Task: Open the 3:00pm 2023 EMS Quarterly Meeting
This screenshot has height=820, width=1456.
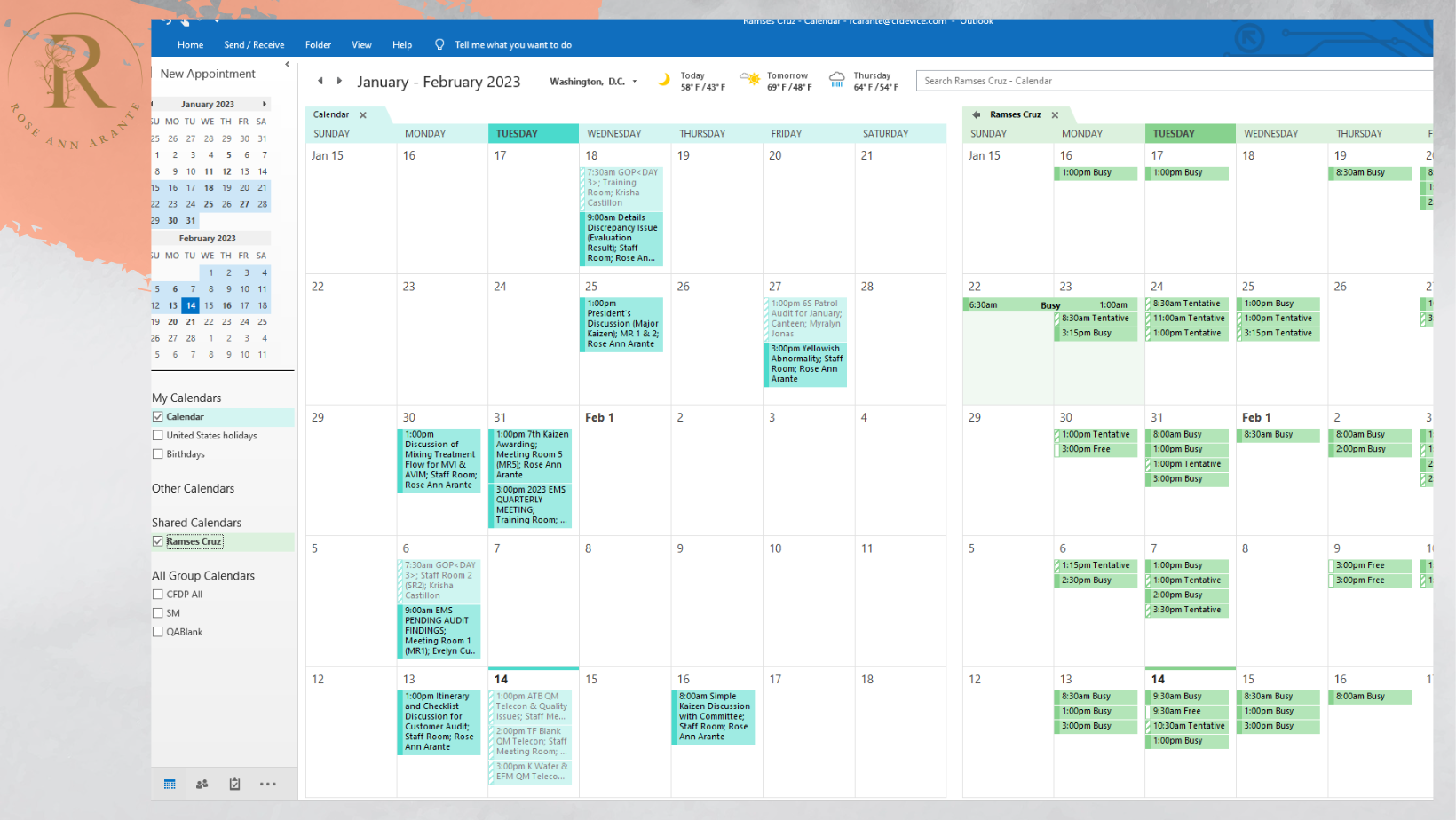Action: [x=530, y=505]
